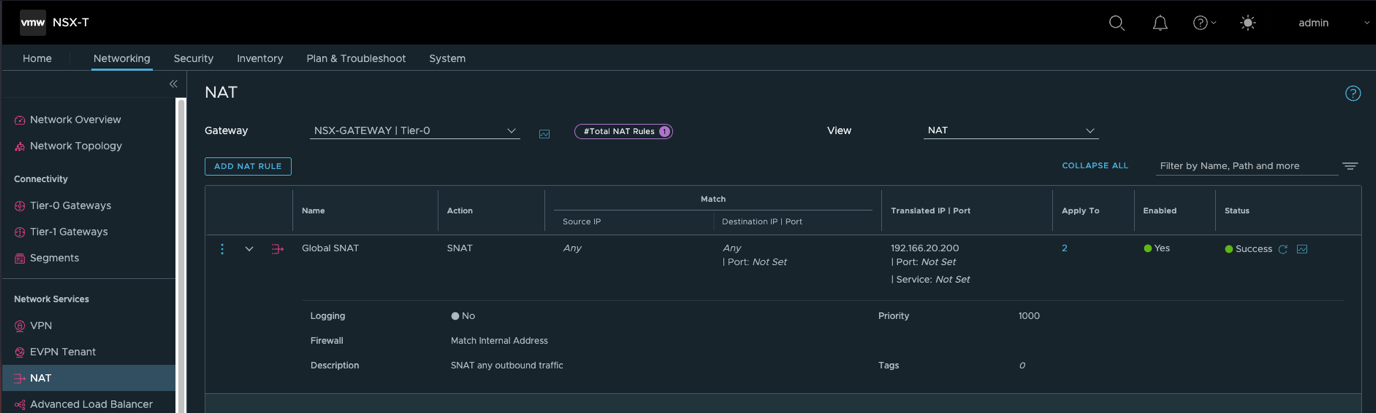Click the Enabled Yes value
The image size is (1376, 413).
pyautogui.click(x=1162, y=248)
